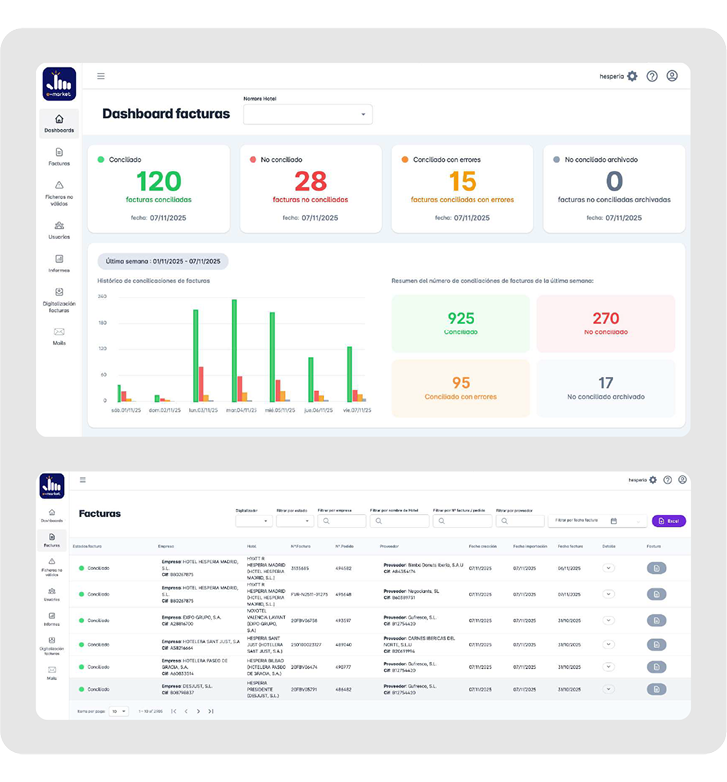
Task: Open the Filtrar por estado dropdown
Action: (294, 521)
